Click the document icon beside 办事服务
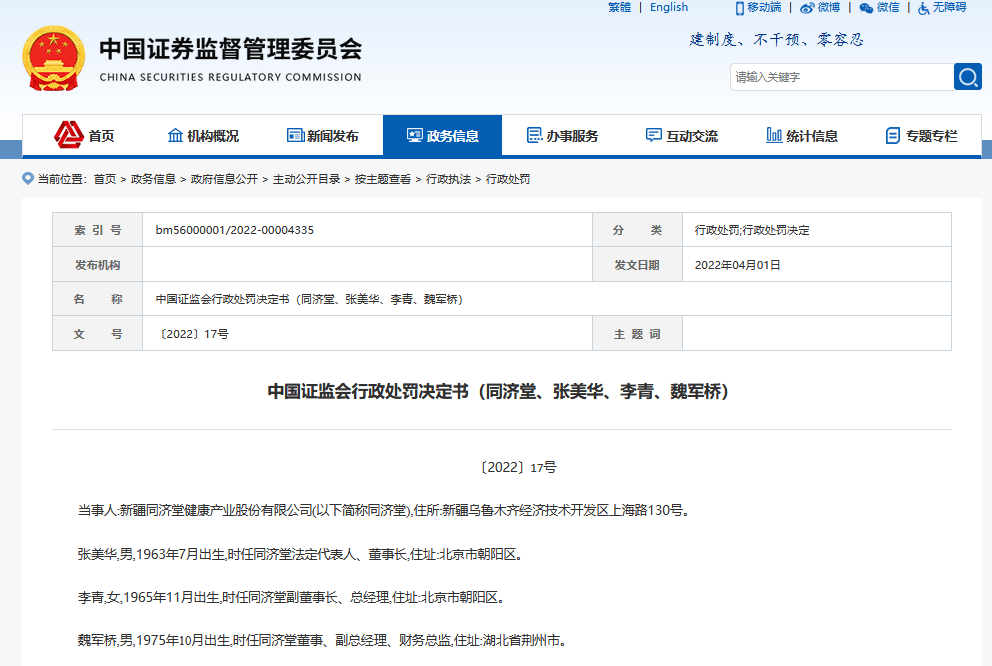 click(x=535, y=135)
